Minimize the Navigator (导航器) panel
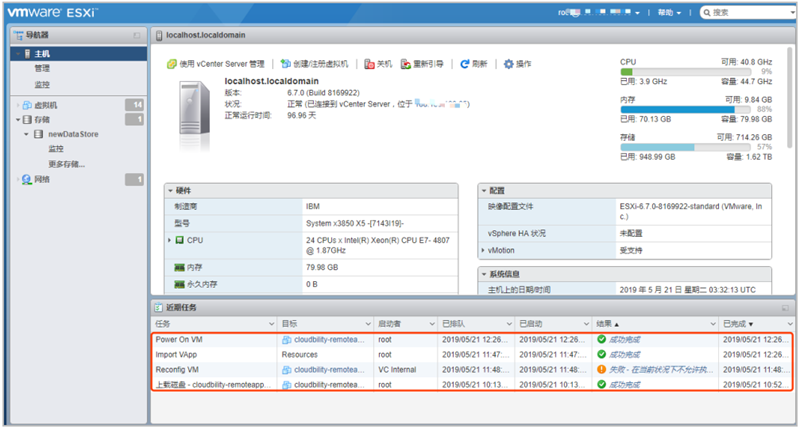 point(137,35)
